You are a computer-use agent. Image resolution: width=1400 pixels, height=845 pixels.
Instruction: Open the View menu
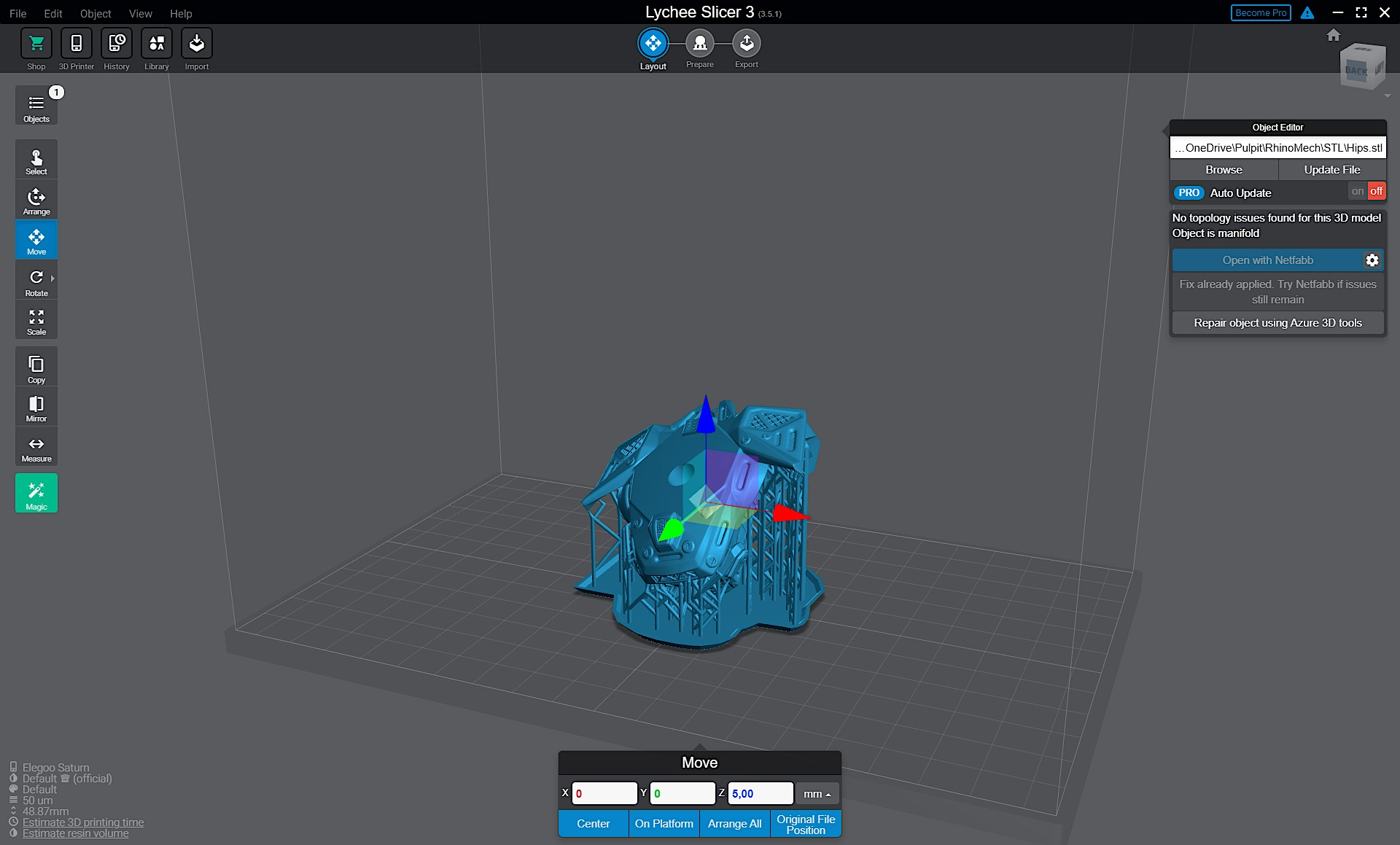141,13
